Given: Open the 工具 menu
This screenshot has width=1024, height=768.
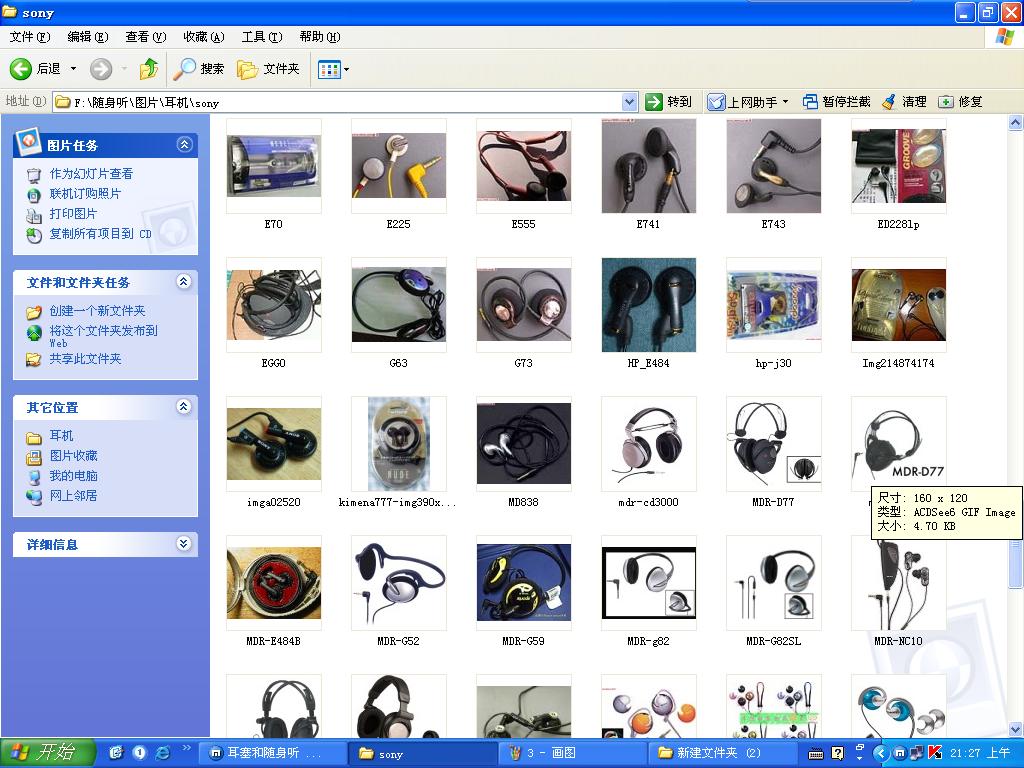Looking at the screenshot, I should coord(262,37).
